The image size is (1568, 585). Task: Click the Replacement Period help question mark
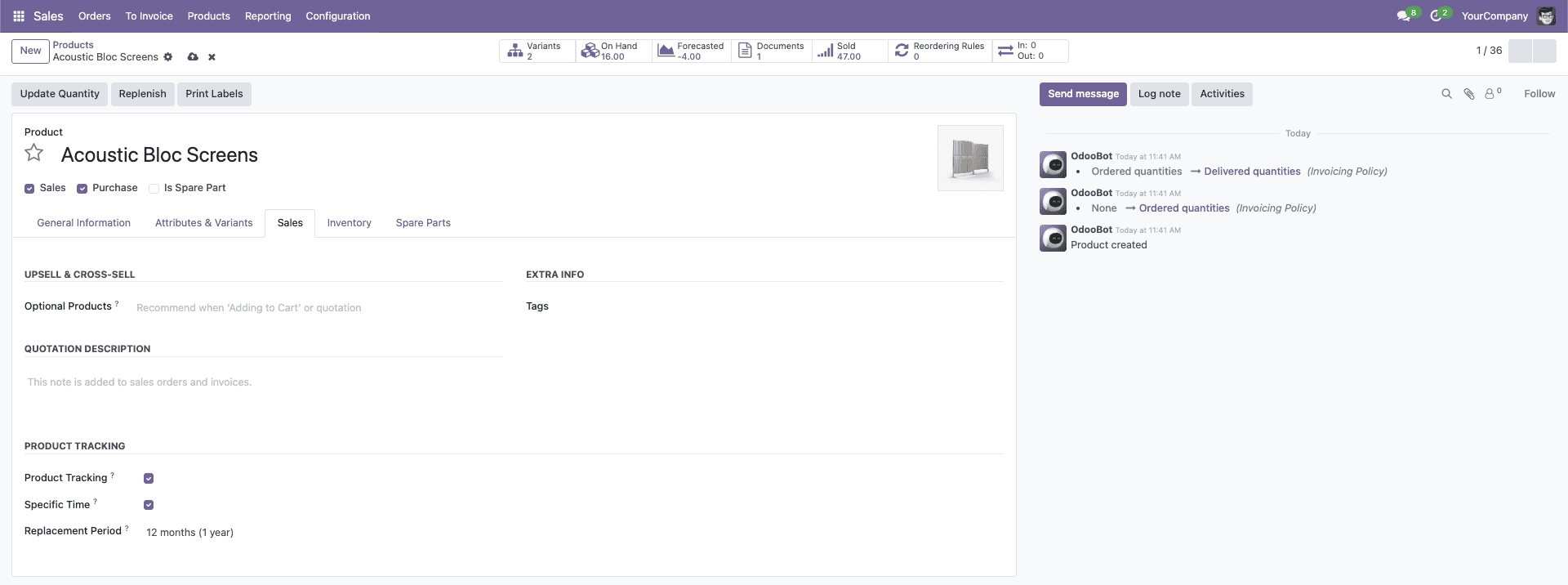tap(127, 529)
